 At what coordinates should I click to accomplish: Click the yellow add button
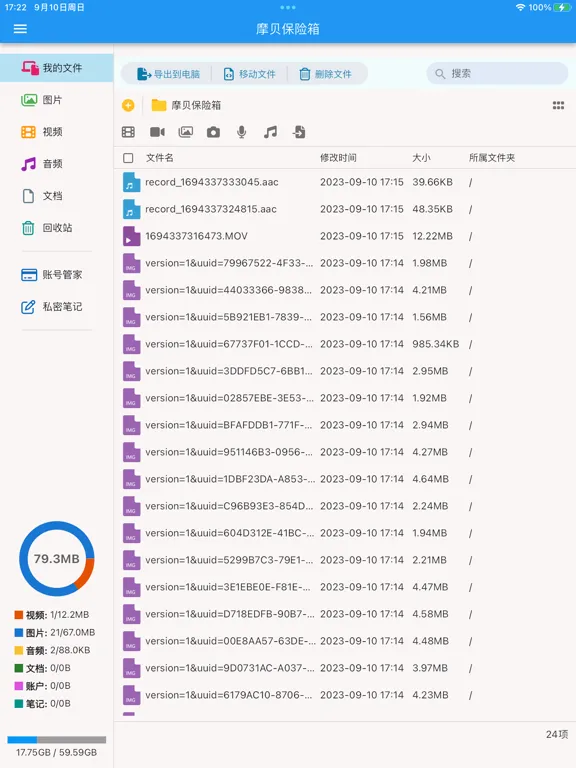128,105
